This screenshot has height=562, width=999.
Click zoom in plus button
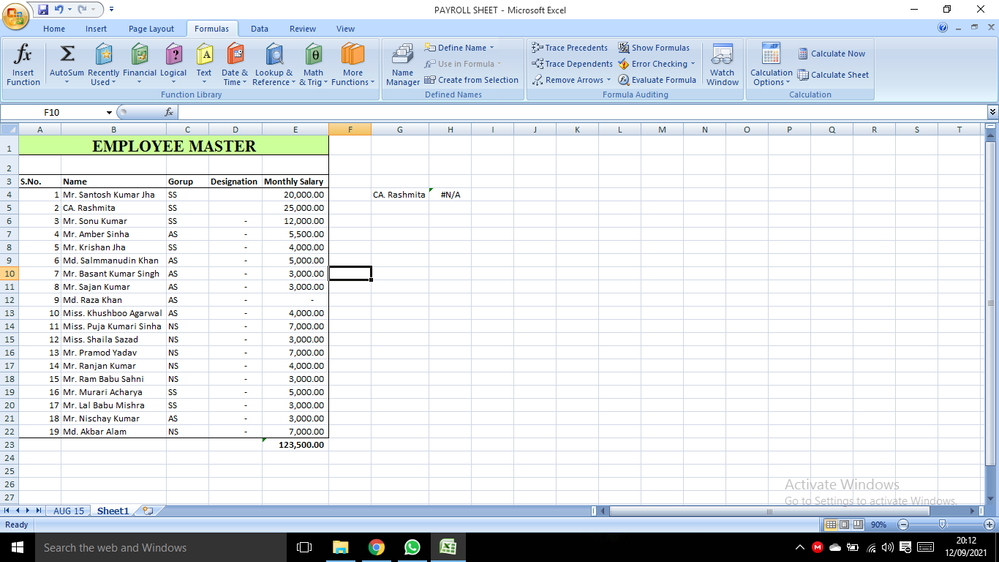[989, 524]
